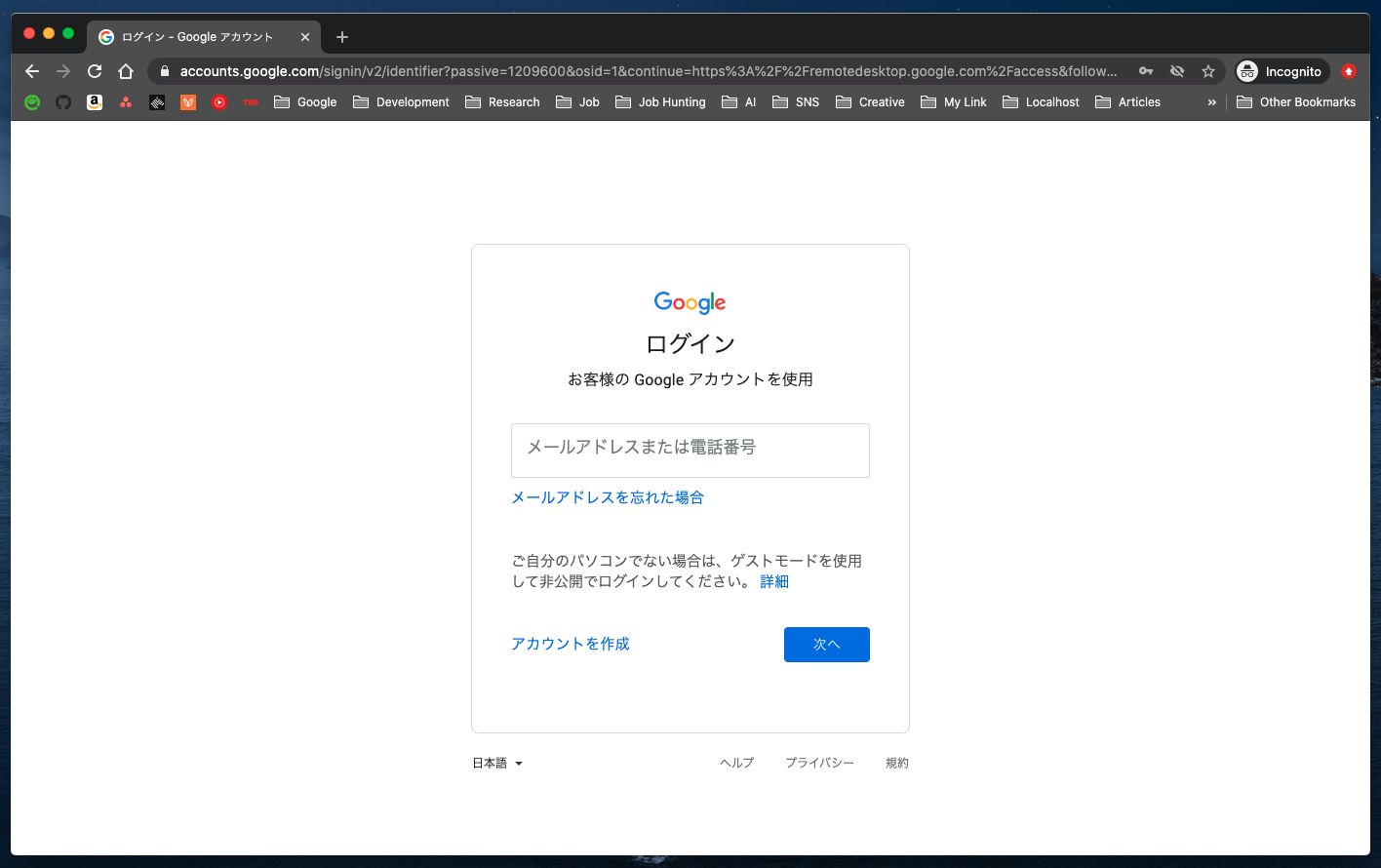This screenshot has height=868, width=1381.
Task: Click the address bar URL
Action: (649, 71)
